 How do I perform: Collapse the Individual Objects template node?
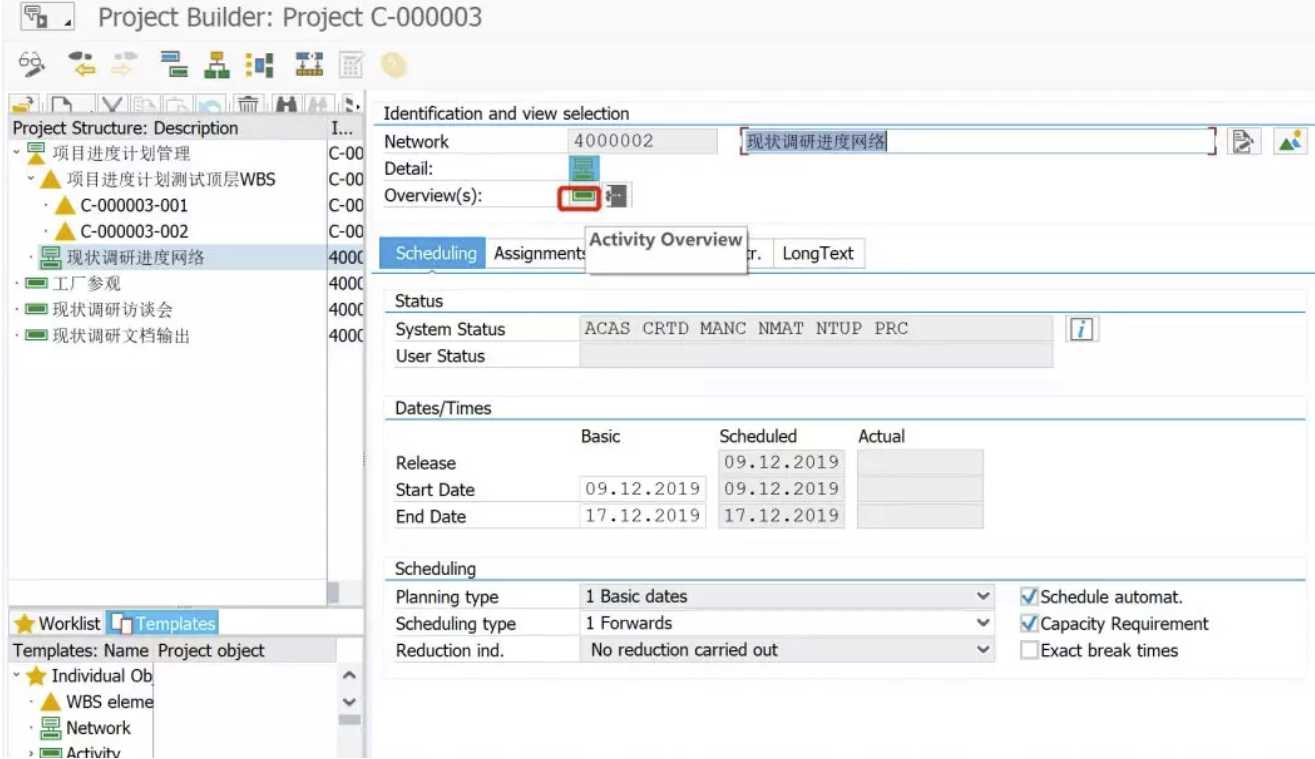pyautogui.click(x=18, y=676)
